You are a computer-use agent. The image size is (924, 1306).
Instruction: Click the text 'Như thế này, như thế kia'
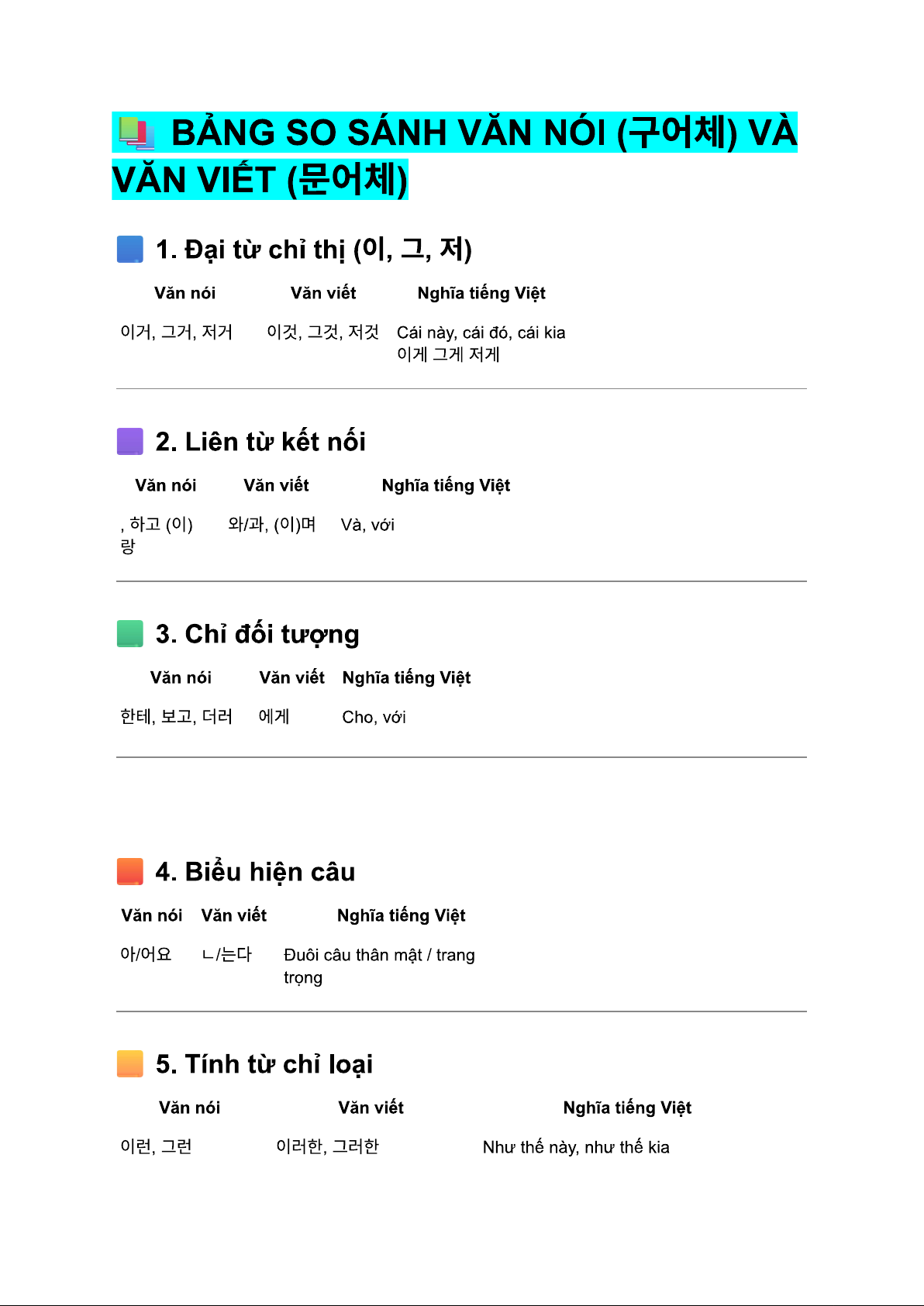(576, 1147)
